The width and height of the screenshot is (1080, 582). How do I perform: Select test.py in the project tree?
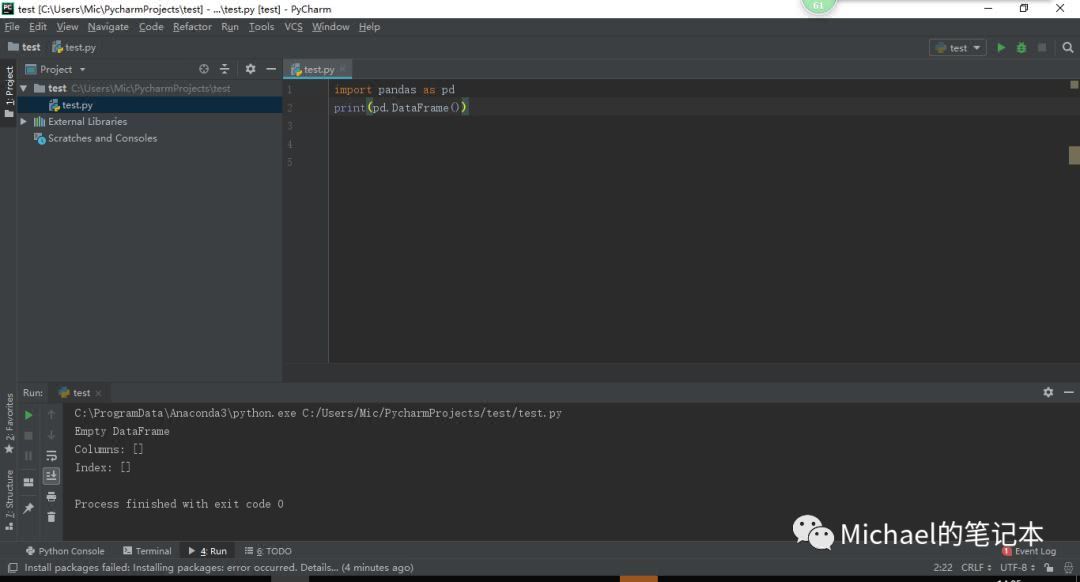coord(77,105)
